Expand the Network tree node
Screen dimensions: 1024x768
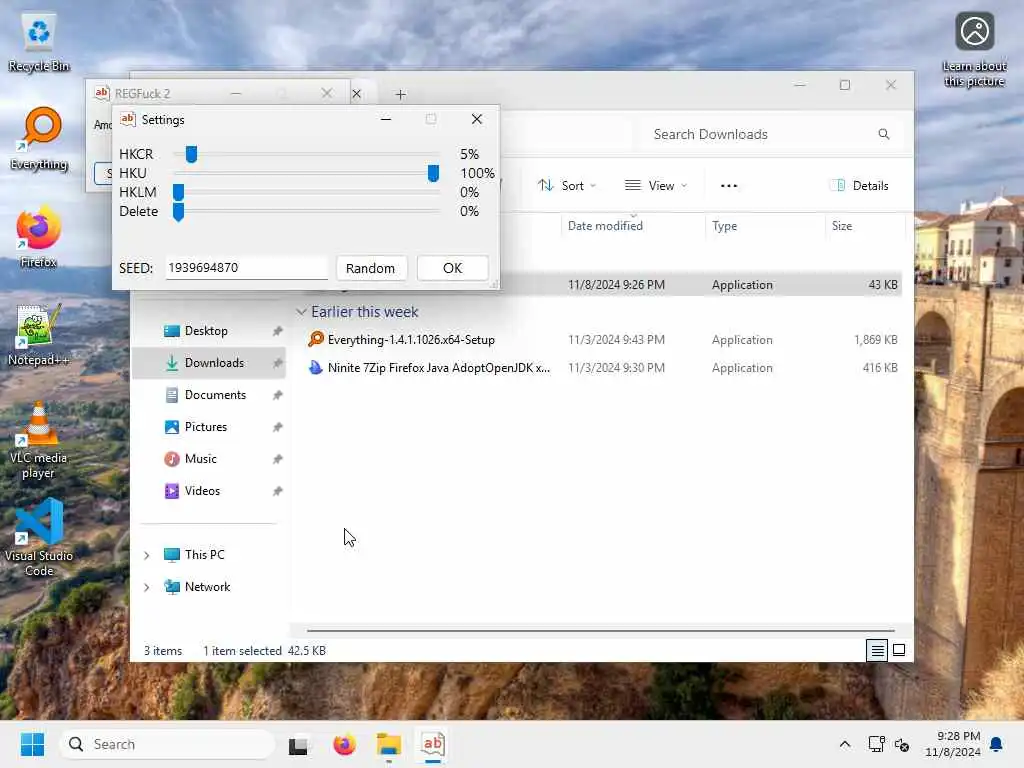pos(147,587)
